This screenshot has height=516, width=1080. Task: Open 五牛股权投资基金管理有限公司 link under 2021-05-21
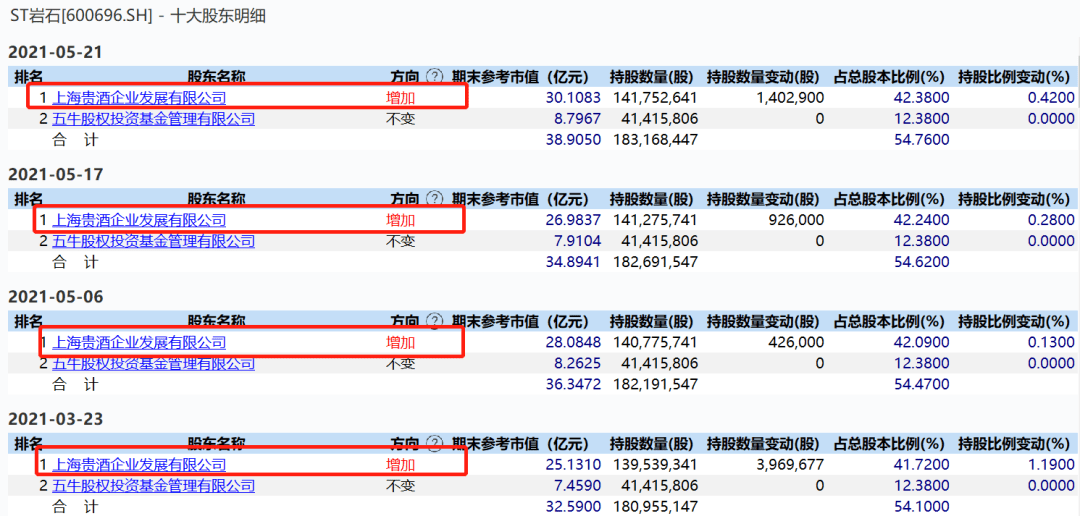click(x=154, y=118)
